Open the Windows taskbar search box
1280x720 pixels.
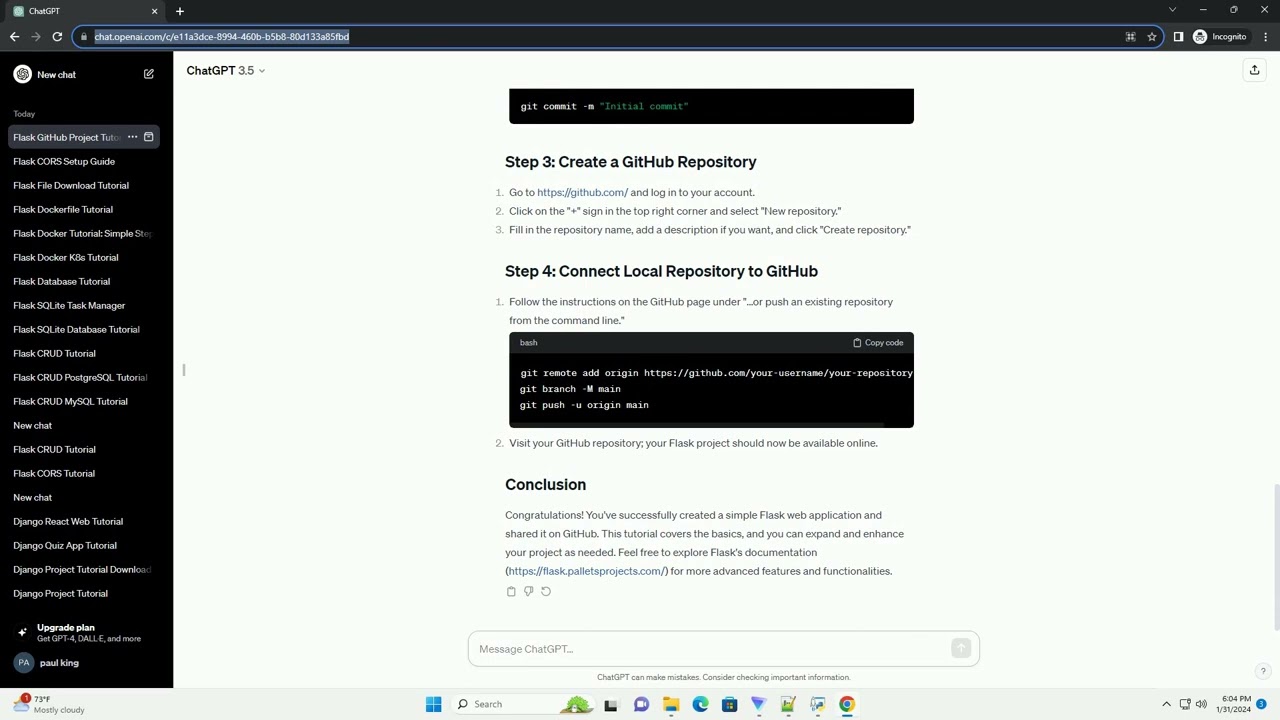pos(523,704)
